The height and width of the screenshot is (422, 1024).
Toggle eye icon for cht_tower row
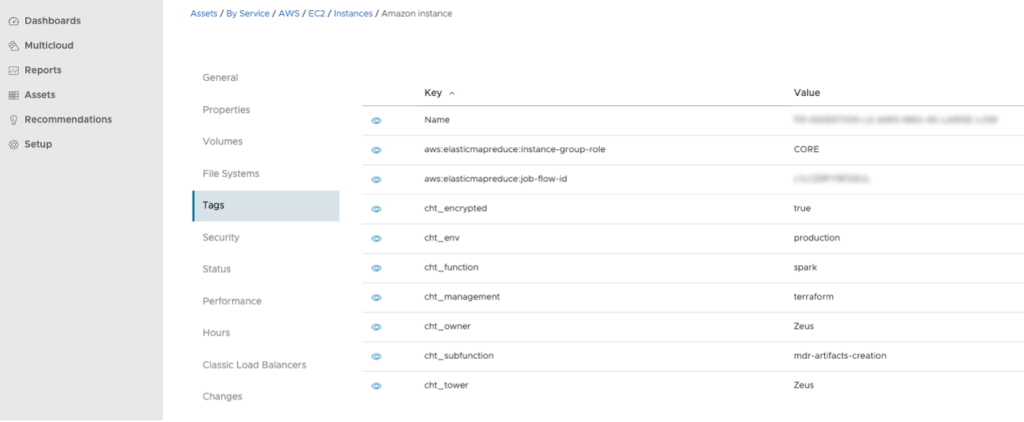click(x=377, y=386)
